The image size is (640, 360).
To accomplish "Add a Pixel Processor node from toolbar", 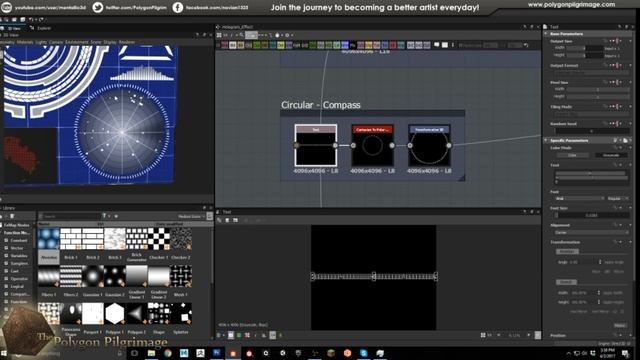I will point(353,45).
